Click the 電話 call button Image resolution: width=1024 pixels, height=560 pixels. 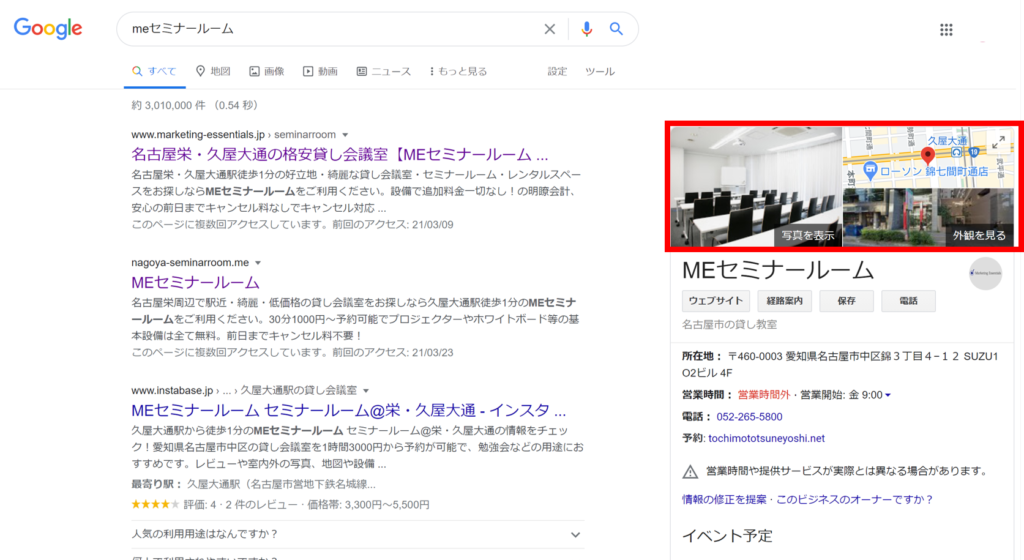(908, 301)
